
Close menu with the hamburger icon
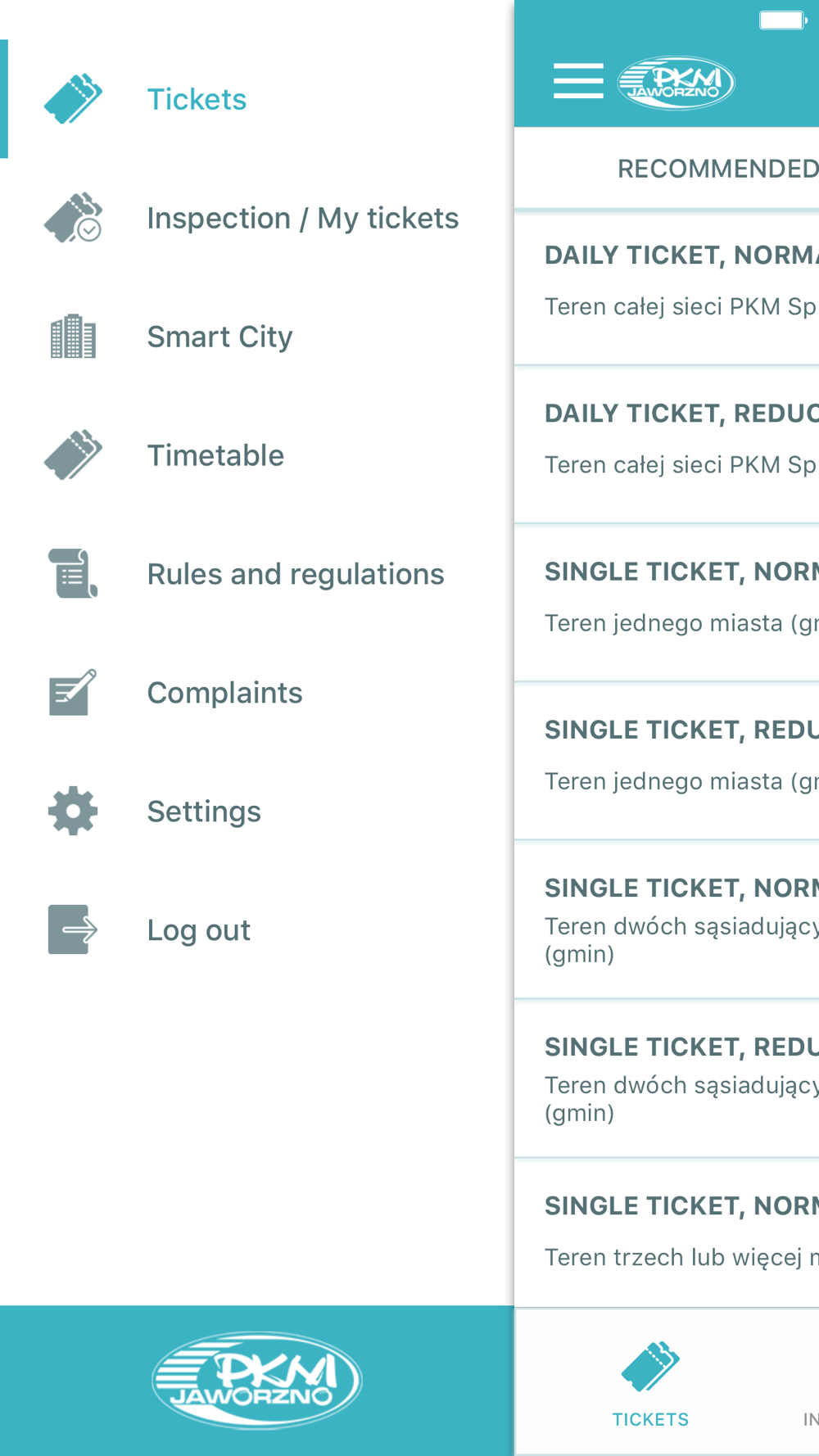point(578,81)
